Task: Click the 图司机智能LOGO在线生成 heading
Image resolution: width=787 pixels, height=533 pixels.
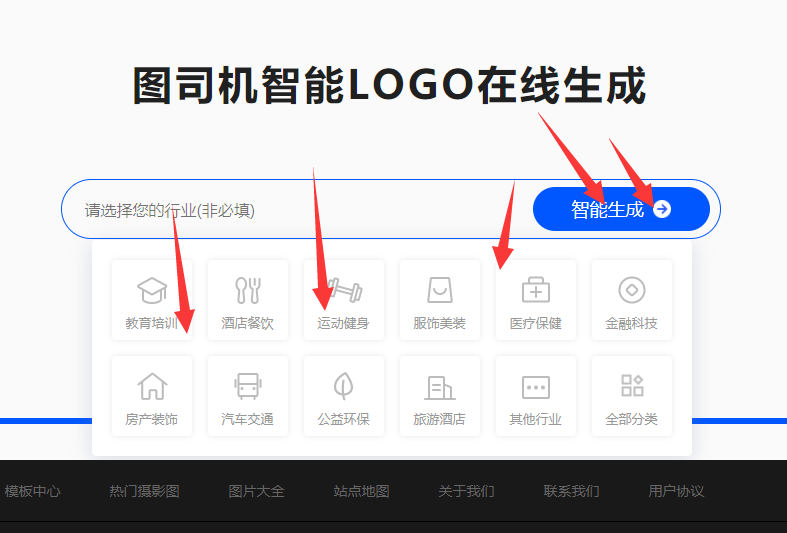Action: pos(389,85)
